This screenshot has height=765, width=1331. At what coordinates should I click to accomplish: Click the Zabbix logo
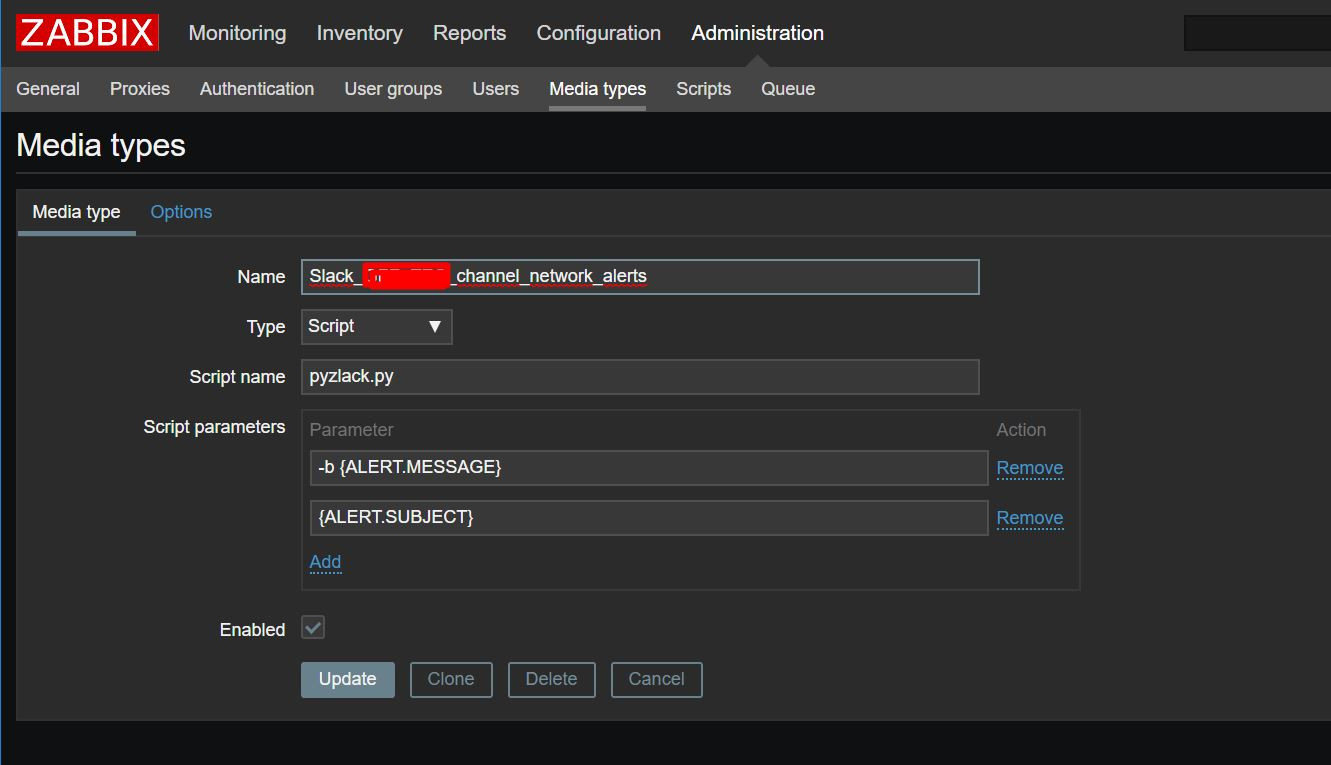coord(87,33)
